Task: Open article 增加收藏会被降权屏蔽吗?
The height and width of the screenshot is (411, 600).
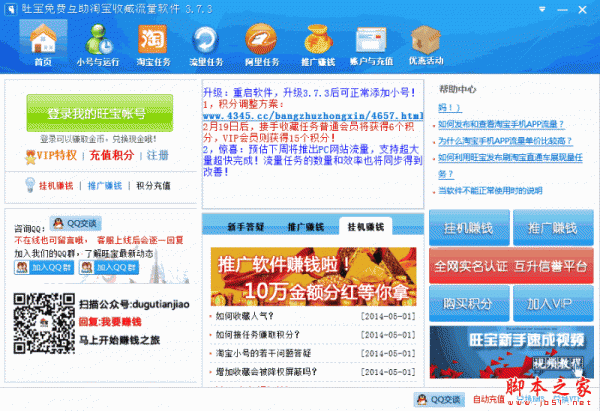Action: (266, 372)
